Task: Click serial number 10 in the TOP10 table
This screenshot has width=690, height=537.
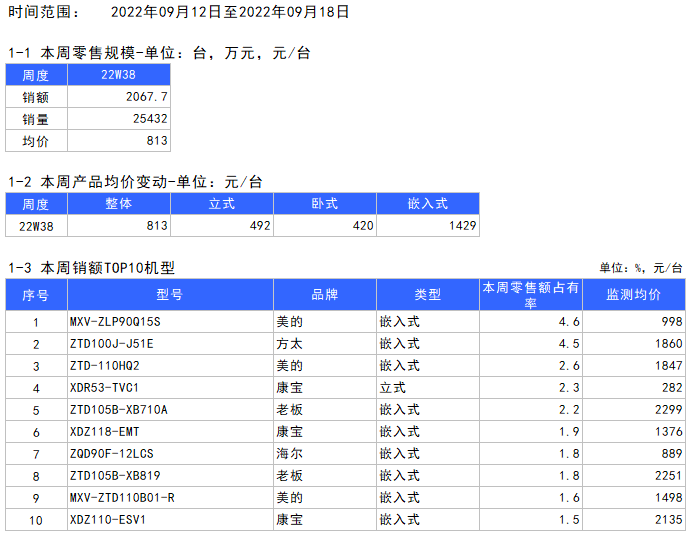Action: [x=36, y=521]
